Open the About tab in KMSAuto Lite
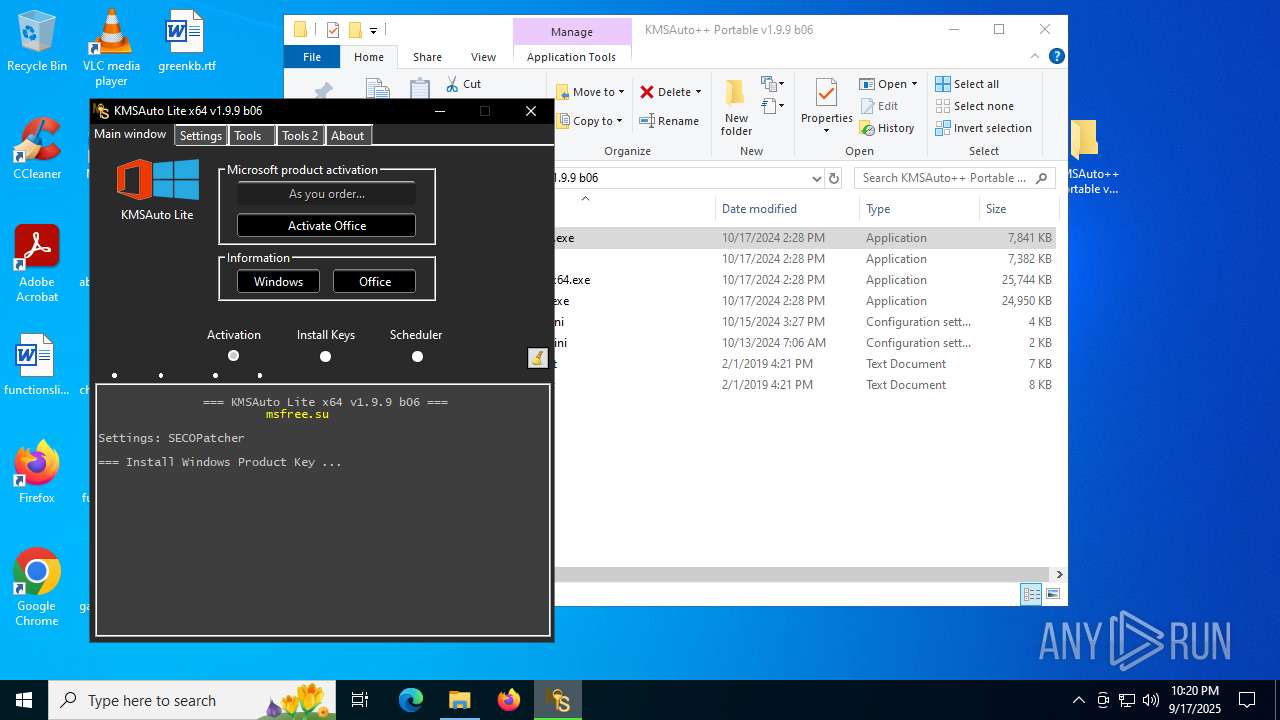Image resolution: width=1280 pixels, height=720 pixels. [348, 136]
